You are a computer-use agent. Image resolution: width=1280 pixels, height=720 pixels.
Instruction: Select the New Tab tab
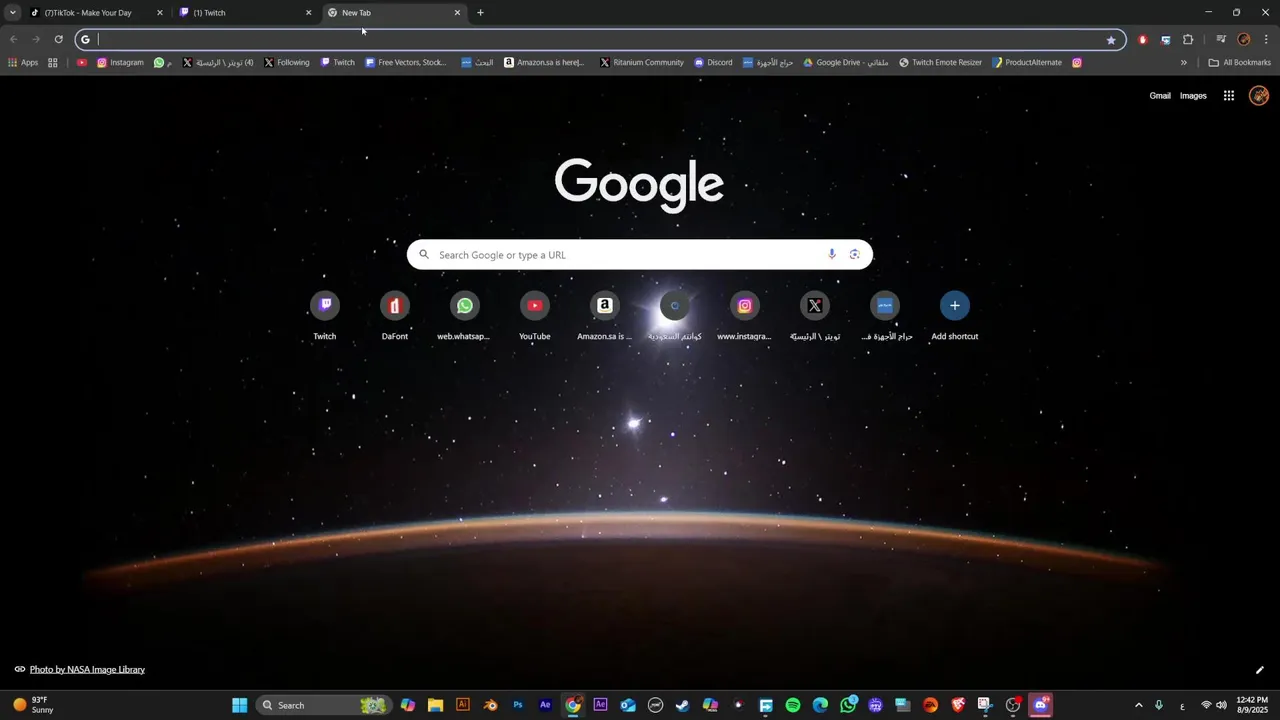[x=395, y=13]
